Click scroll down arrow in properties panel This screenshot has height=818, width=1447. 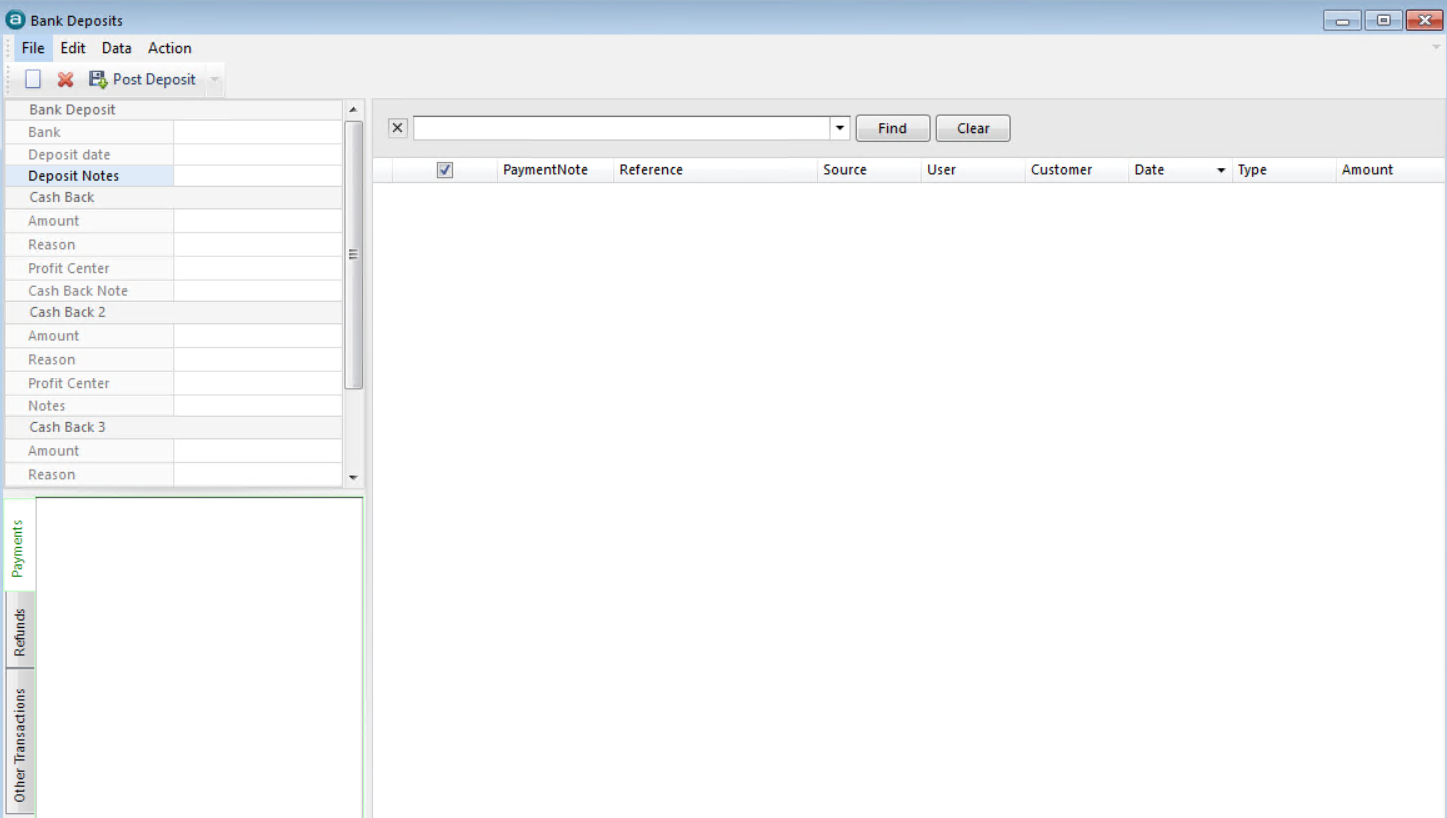coord(353,478)
